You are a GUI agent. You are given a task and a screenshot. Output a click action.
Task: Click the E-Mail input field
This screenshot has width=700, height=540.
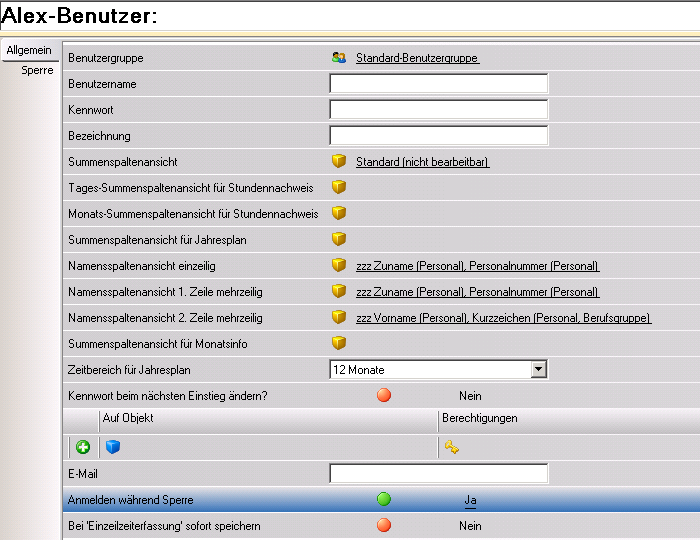click(x=438, y=473)
